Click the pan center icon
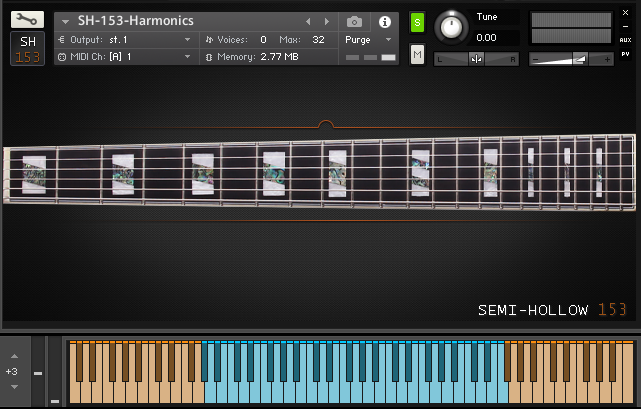Viewport: 641px width, 409px height. click(x=477, y=59)
